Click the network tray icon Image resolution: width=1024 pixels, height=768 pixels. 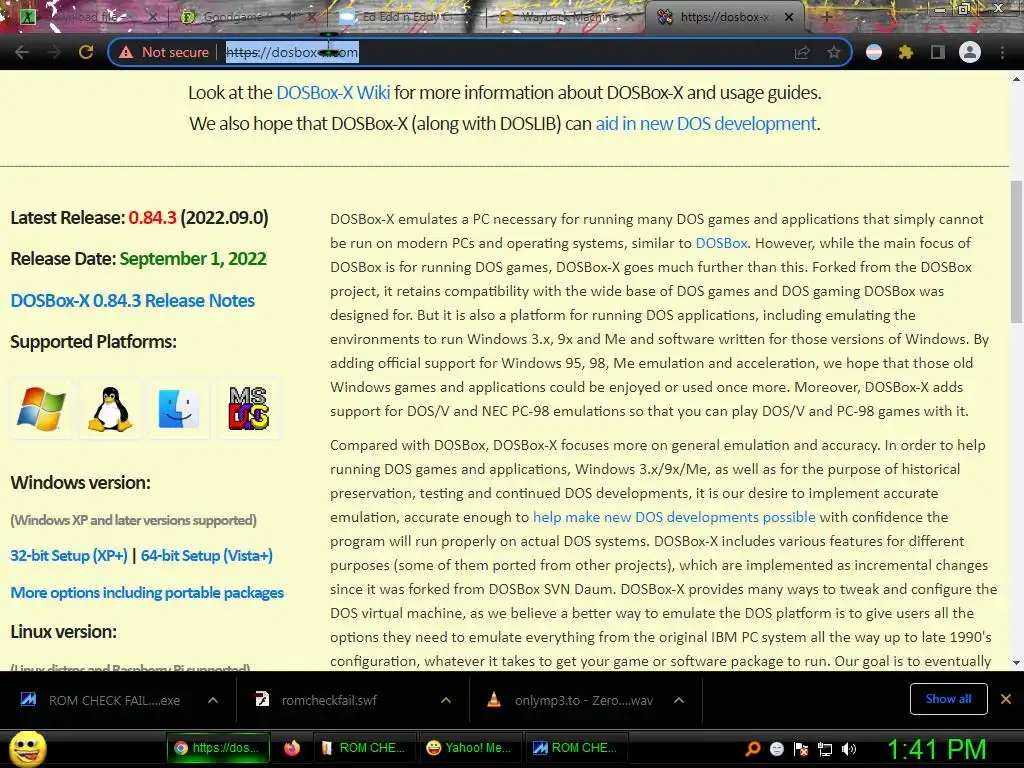point(825,749)
